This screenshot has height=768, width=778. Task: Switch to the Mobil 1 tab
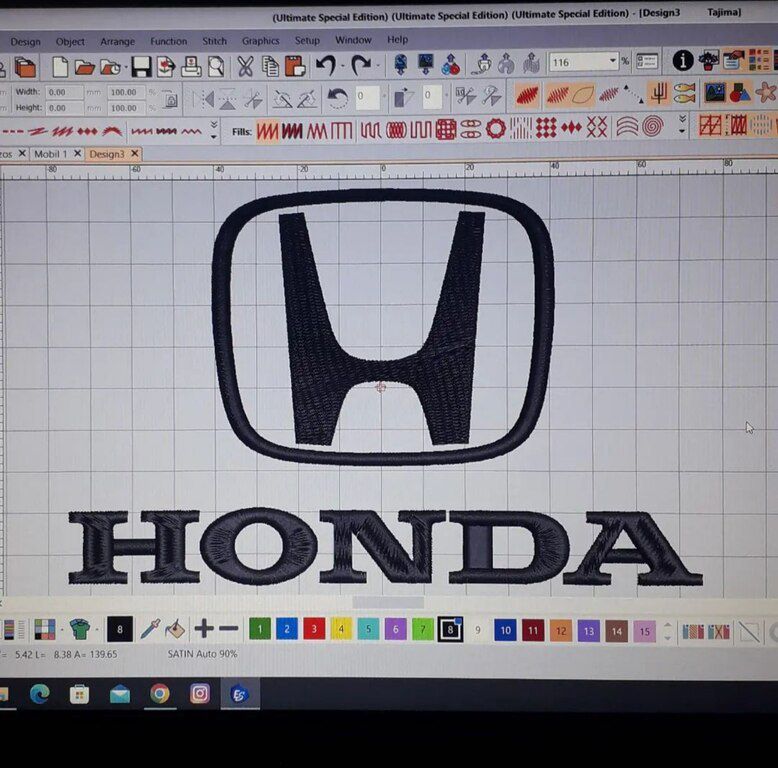coord(51,154)
